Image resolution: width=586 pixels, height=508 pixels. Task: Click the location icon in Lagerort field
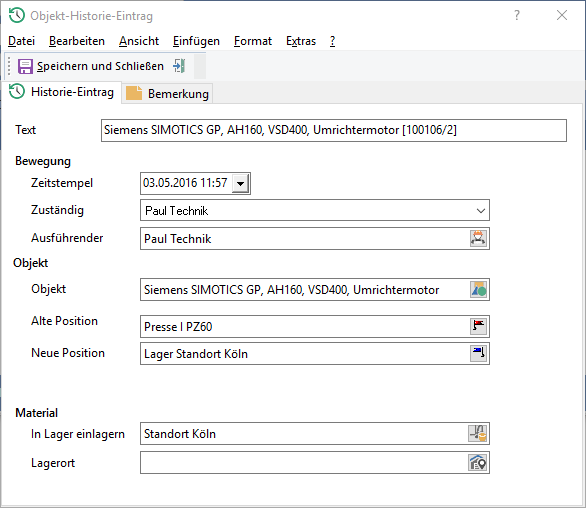click(478, 463)
